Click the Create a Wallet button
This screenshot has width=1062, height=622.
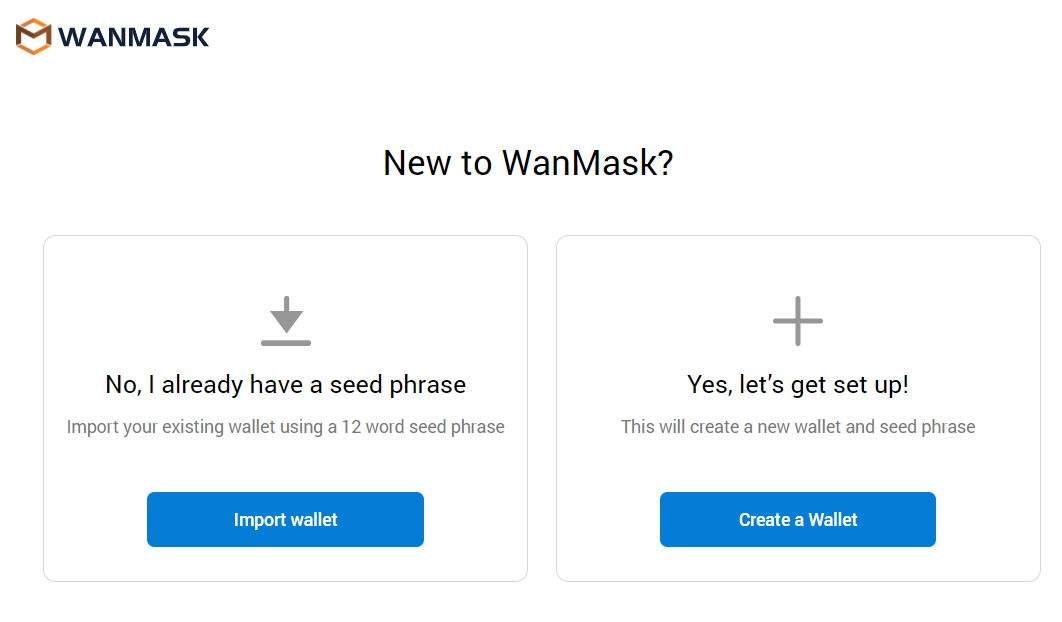[x=798, y=519]
